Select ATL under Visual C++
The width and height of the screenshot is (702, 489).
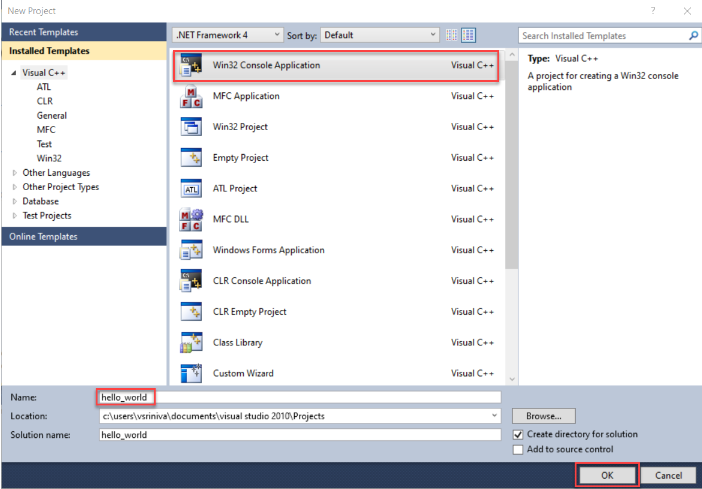pyautogui.click(x=44, y=87)
